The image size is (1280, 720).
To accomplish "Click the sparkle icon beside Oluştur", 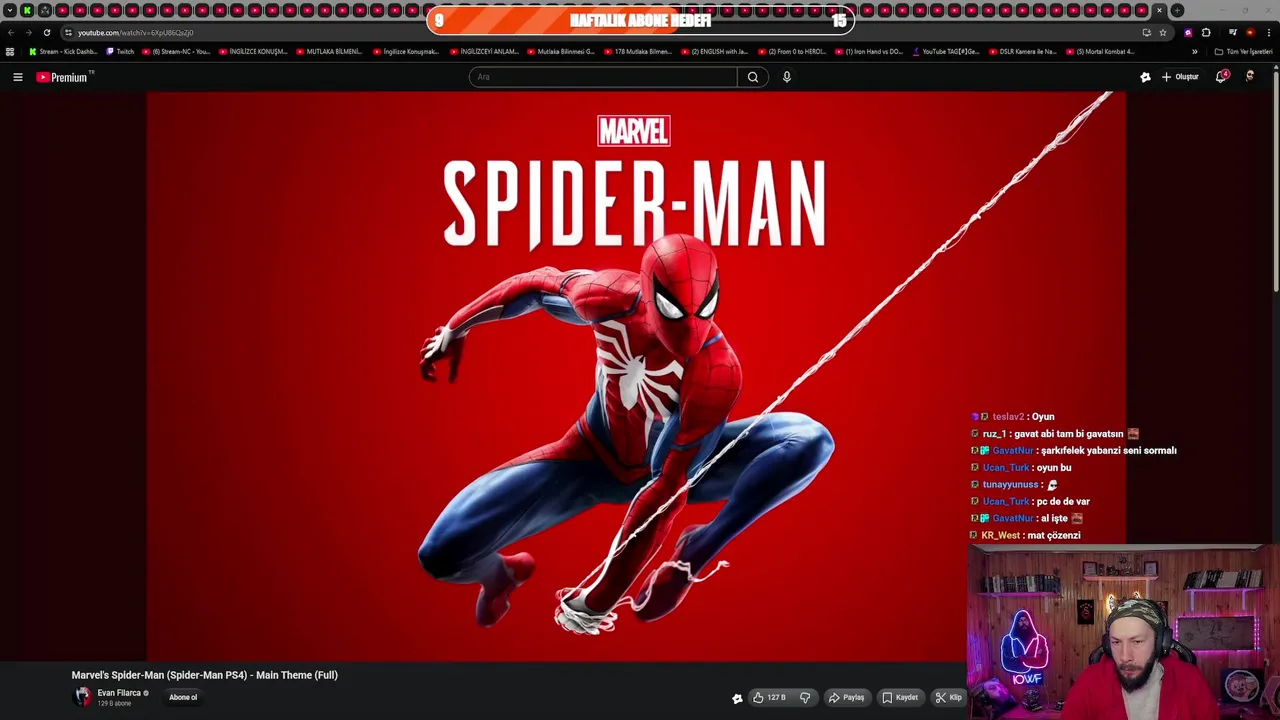I will 1146,77.
